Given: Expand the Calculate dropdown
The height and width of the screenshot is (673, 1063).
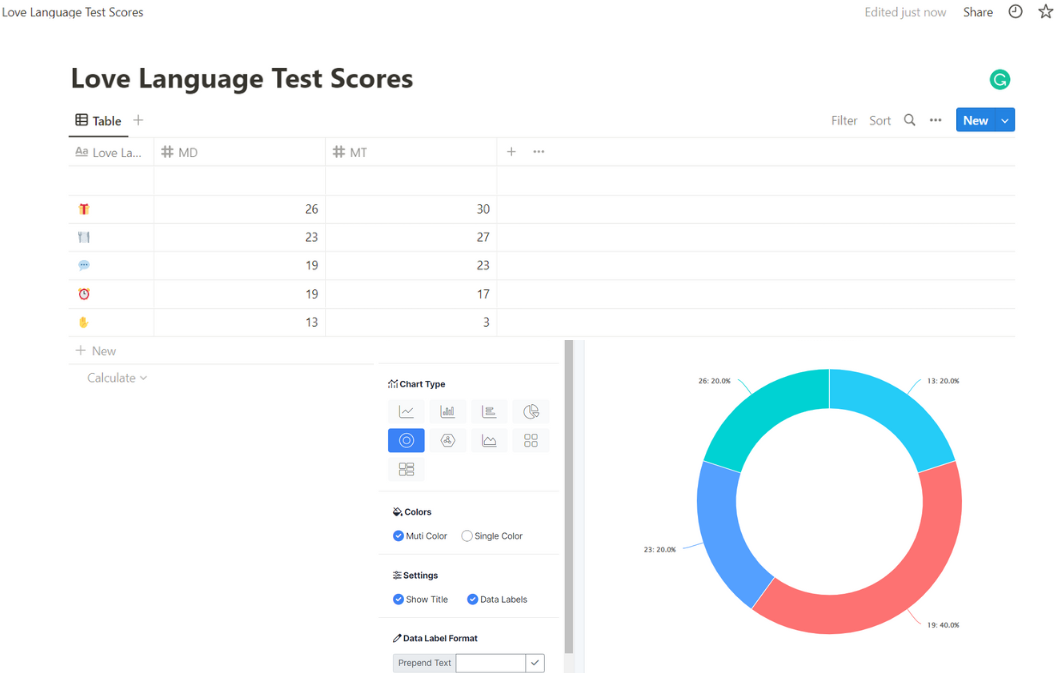Looking at the screenshot, I should (117, 378).
